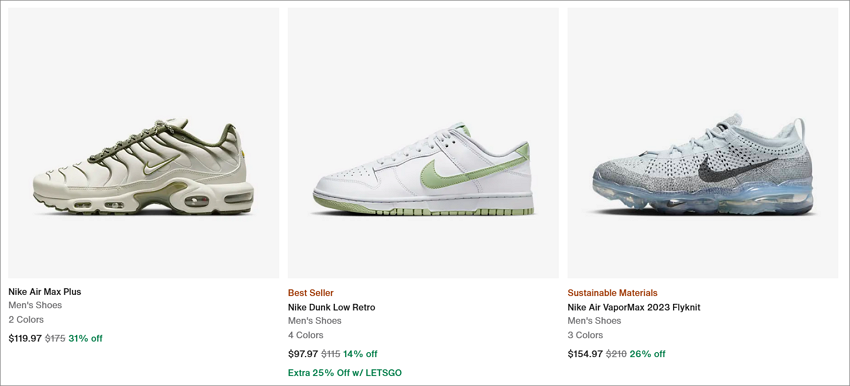The width and height of the screenshot is (850, 386).
Task: Click the 2 Colors text under Air Max Plus
Action: pos(26,319)
